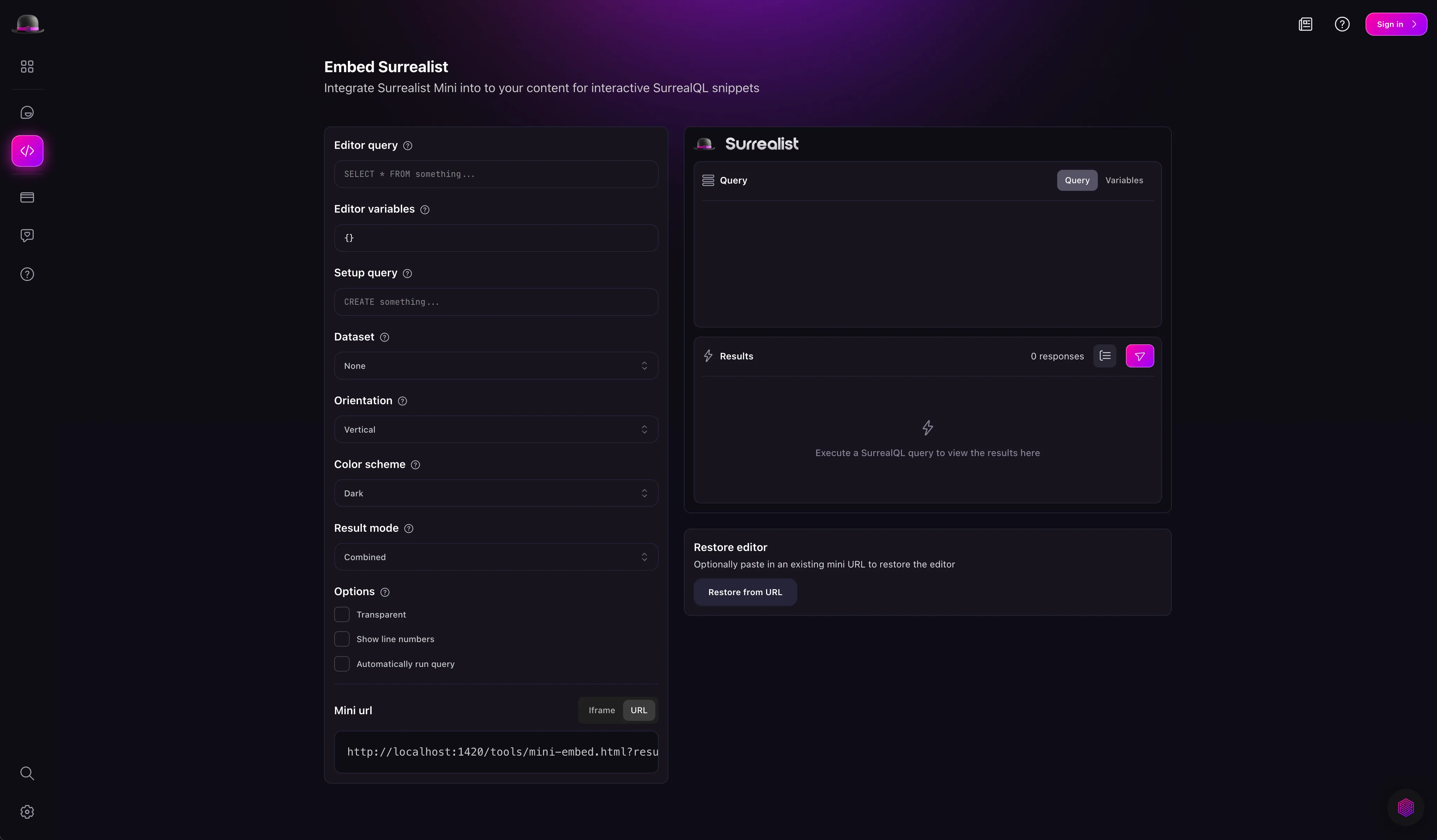Enable the Transparent checkbox
This screenshot has width=1437, height=840.
[342, 615]
